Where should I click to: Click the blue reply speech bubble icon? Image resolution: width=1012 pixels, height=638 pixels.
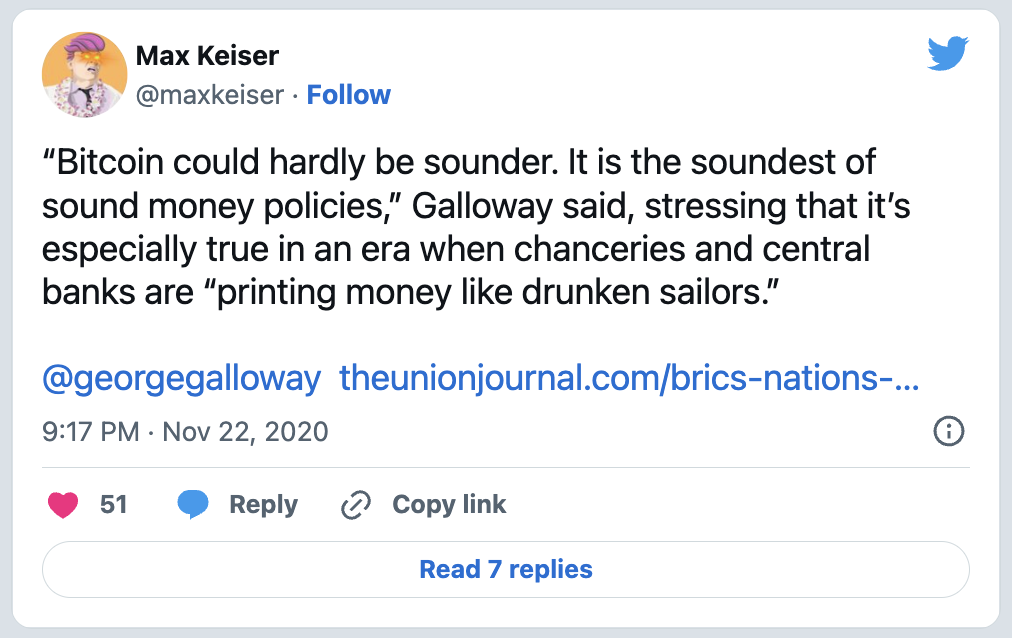pyautogui.click(x=193, y=504)
